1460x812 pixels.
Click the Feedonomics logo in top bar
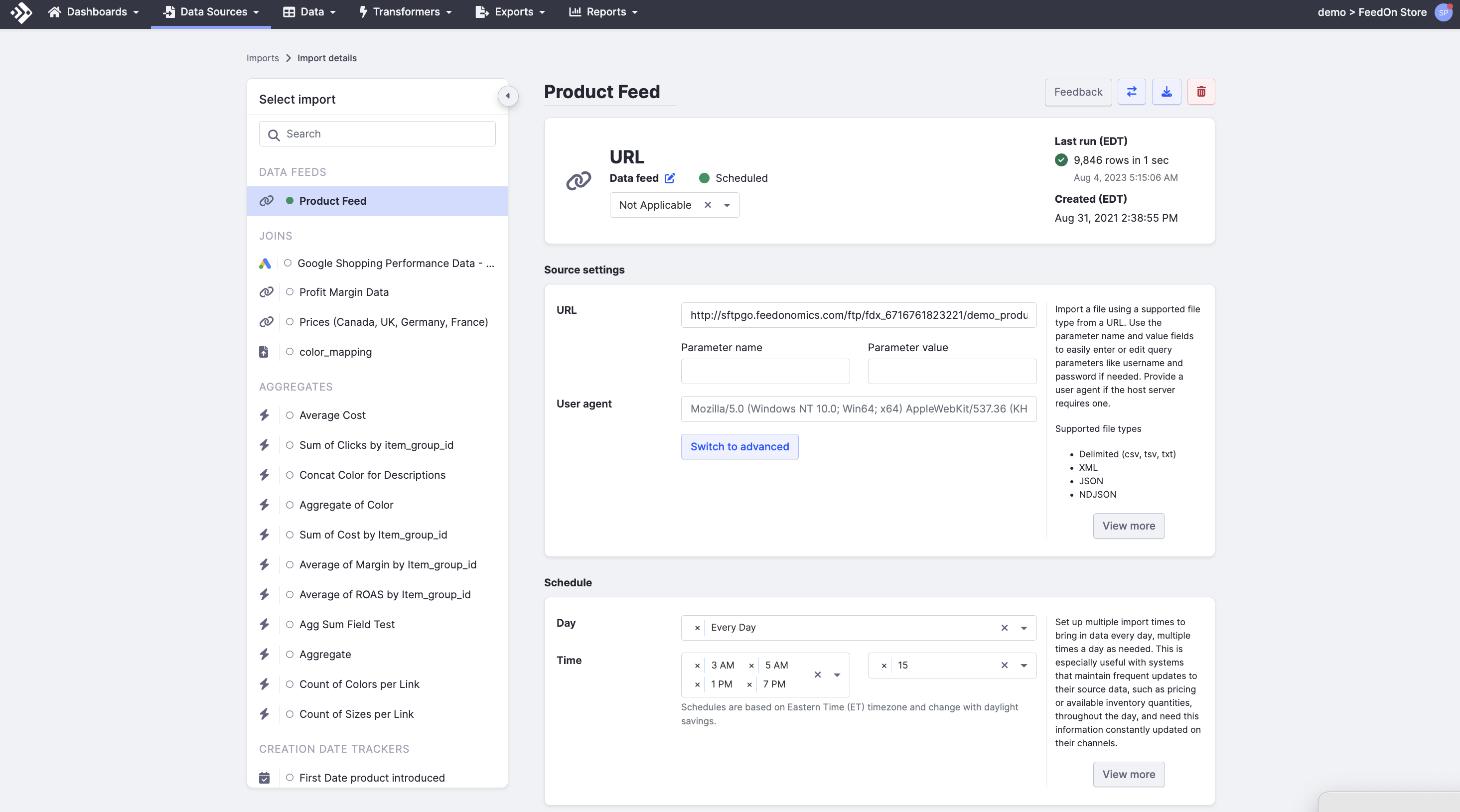(21, 12)
